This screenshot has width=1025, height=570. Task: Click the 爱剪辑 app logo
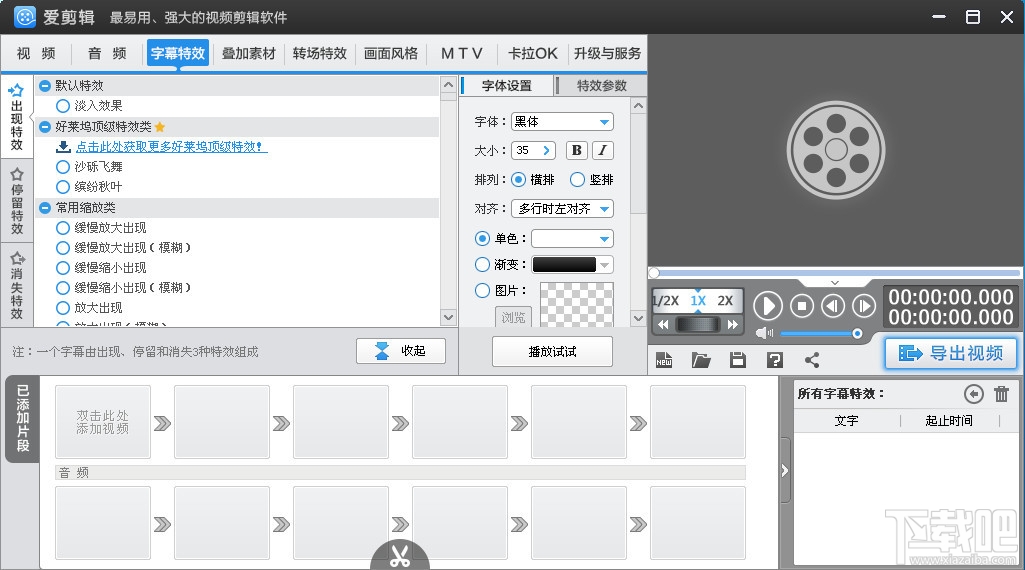(x=25, y=17)
